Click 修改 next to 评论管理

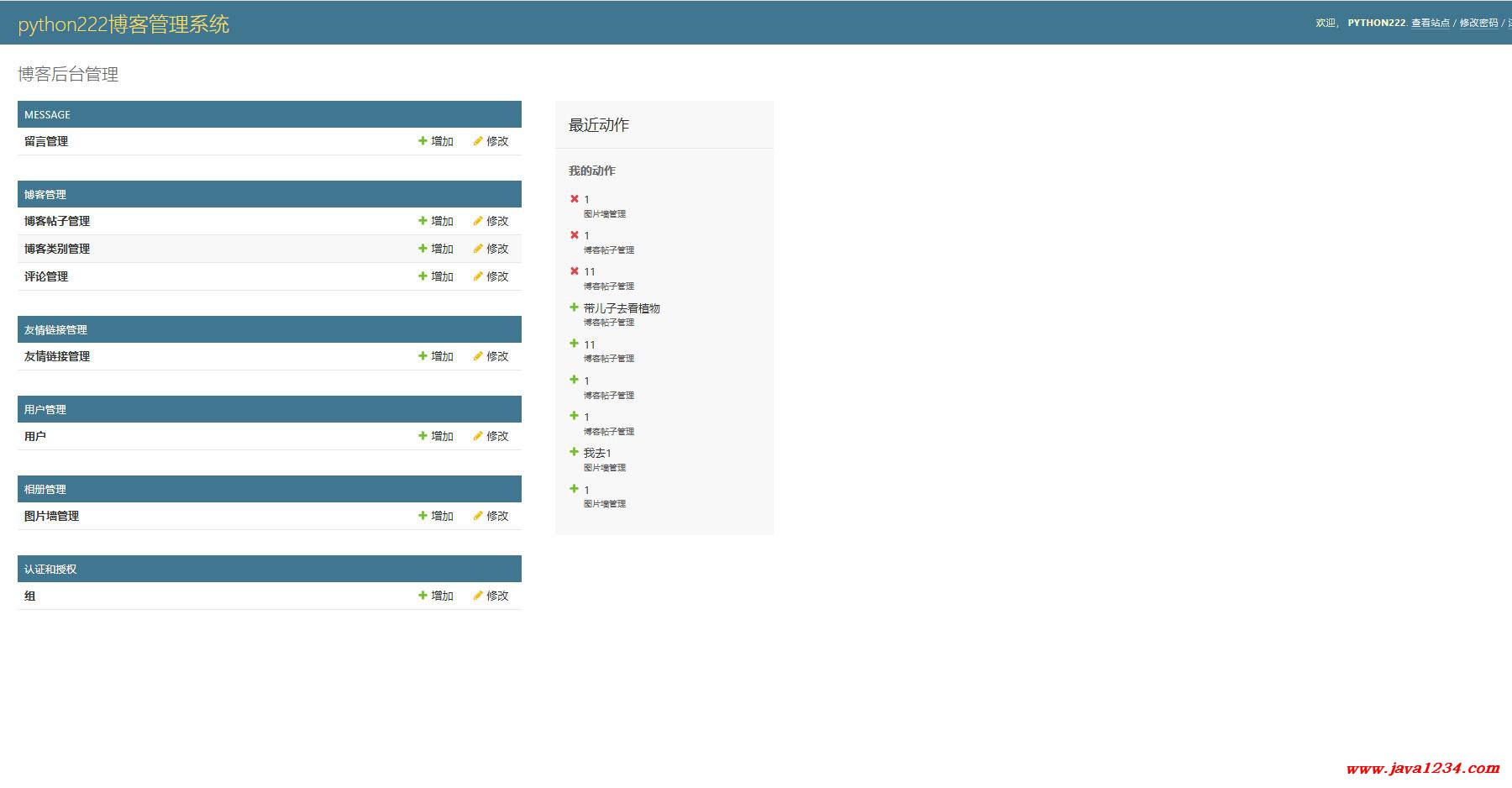pos(491,276)
